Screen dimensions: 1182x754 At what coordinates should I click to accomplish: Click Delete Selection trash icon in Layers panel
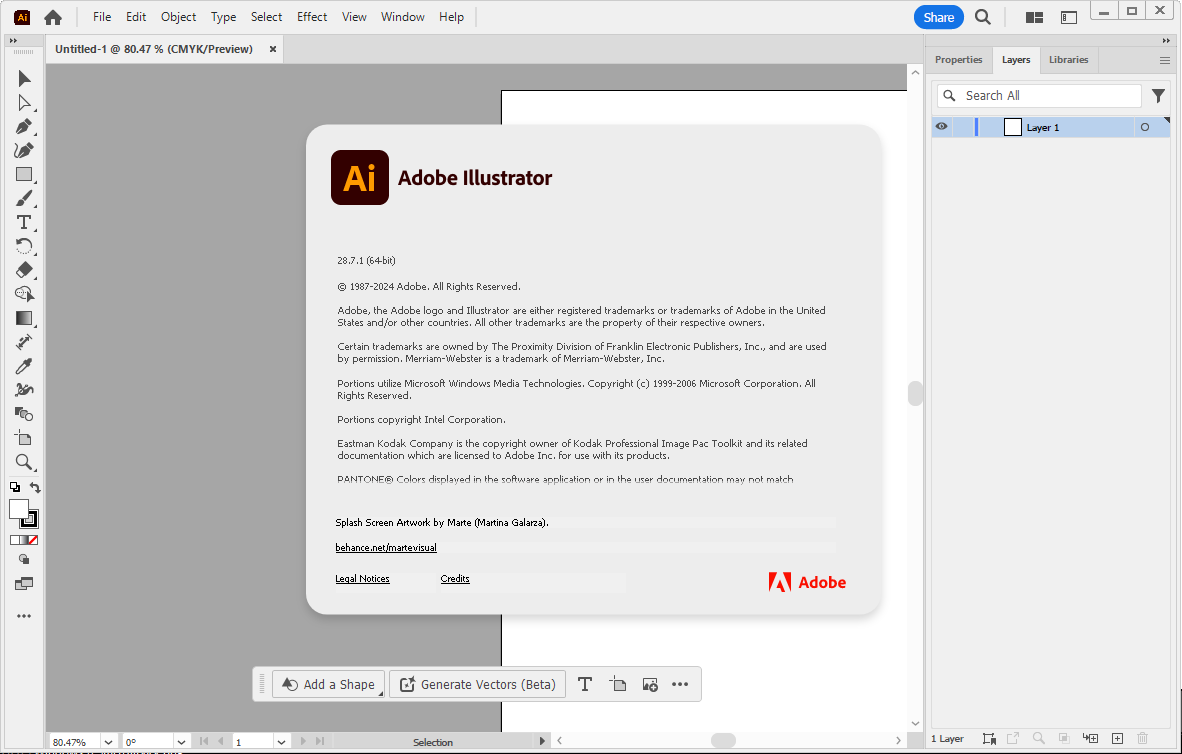(1142, 739)
